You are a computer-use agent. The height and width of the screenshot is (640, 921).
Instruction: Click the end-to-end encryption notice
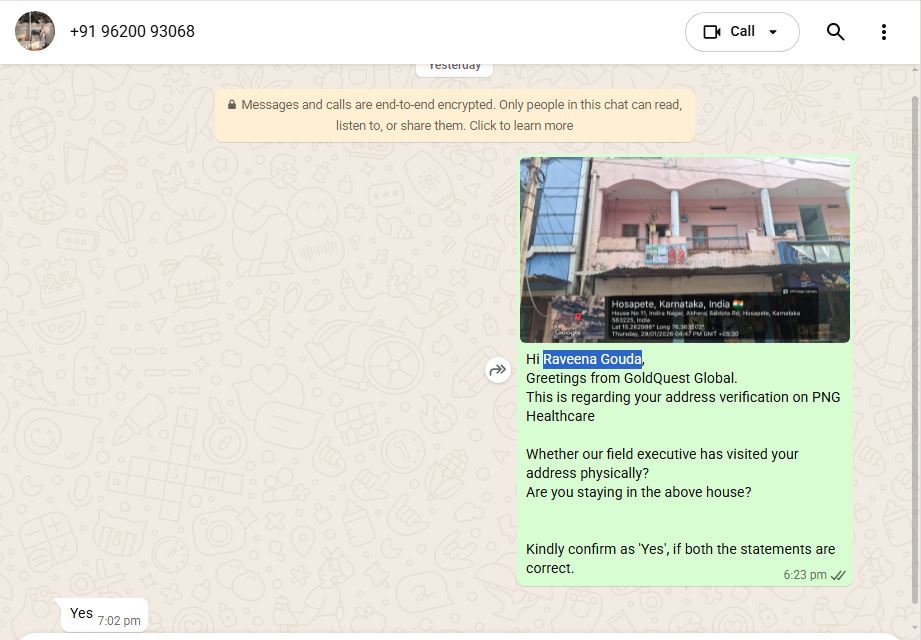pyautogui.click(x=455, y=115)
